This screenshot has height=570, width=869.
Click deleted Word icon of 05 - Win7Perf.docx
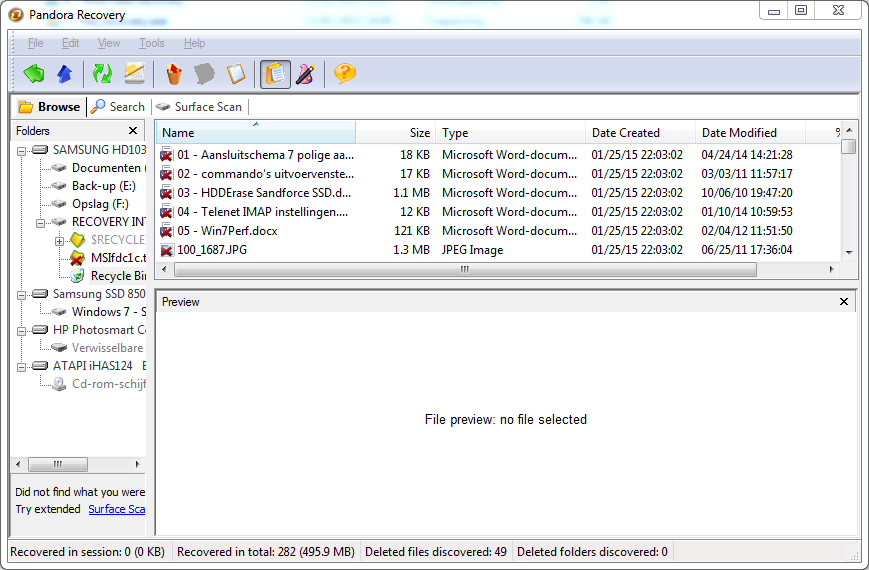click(x=166, y=231)
